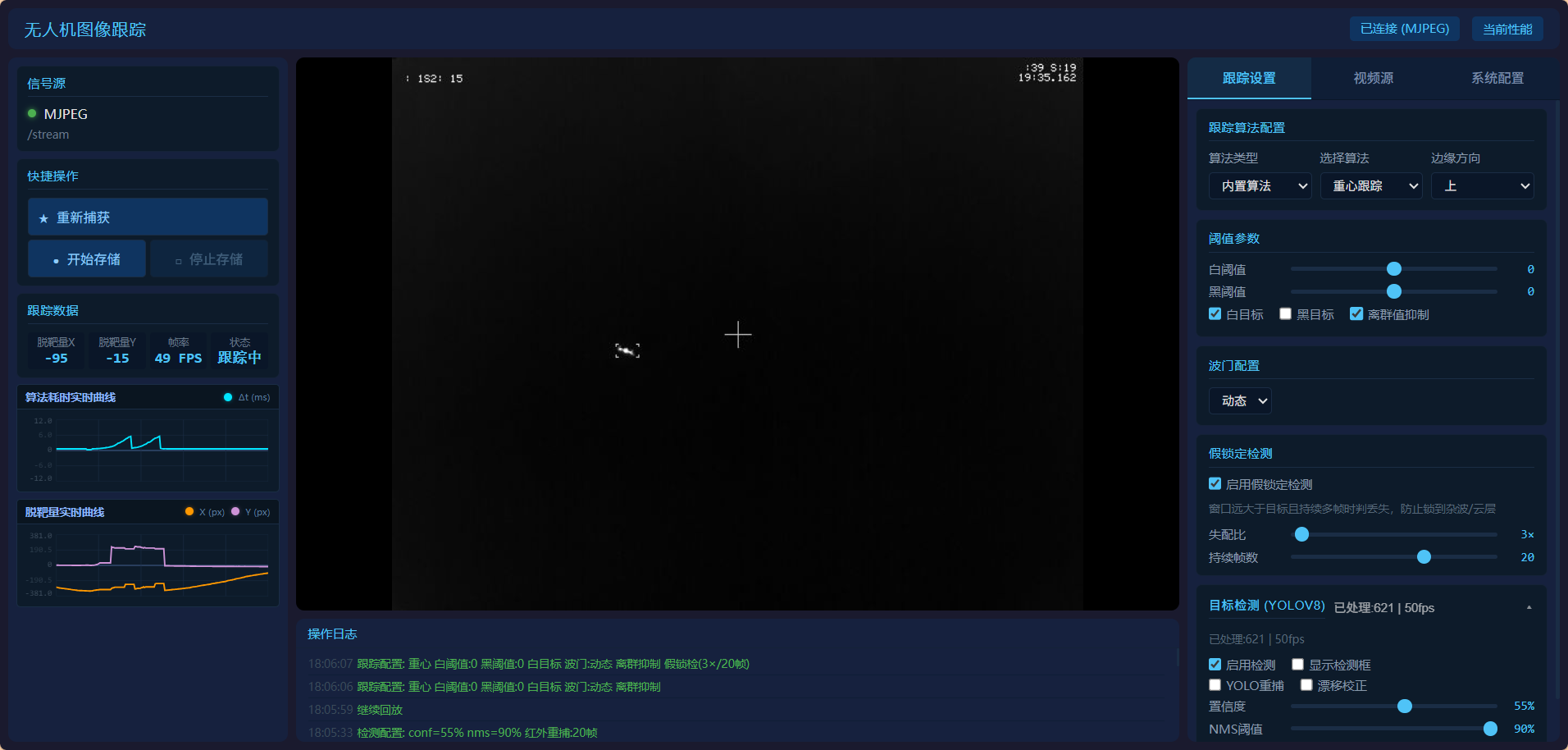
Task: Open the 选择算法 dropdown showing 重心跟踪
Action: 1371,185
